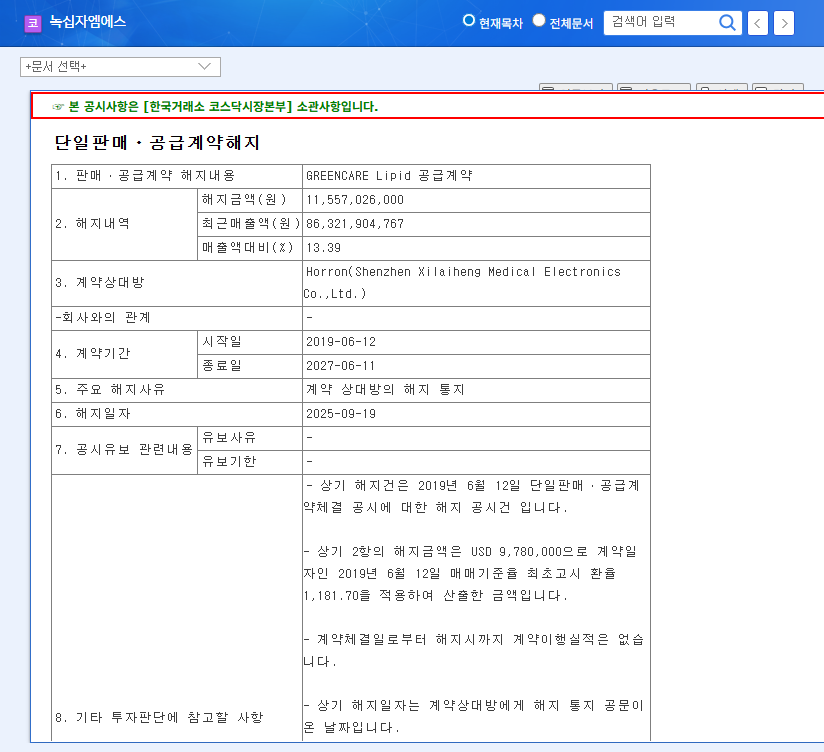Click the 8. 기타 투자판단에 참고할 사항 label
The height and width of the screenshot is (752, 824).
(159, 718)
